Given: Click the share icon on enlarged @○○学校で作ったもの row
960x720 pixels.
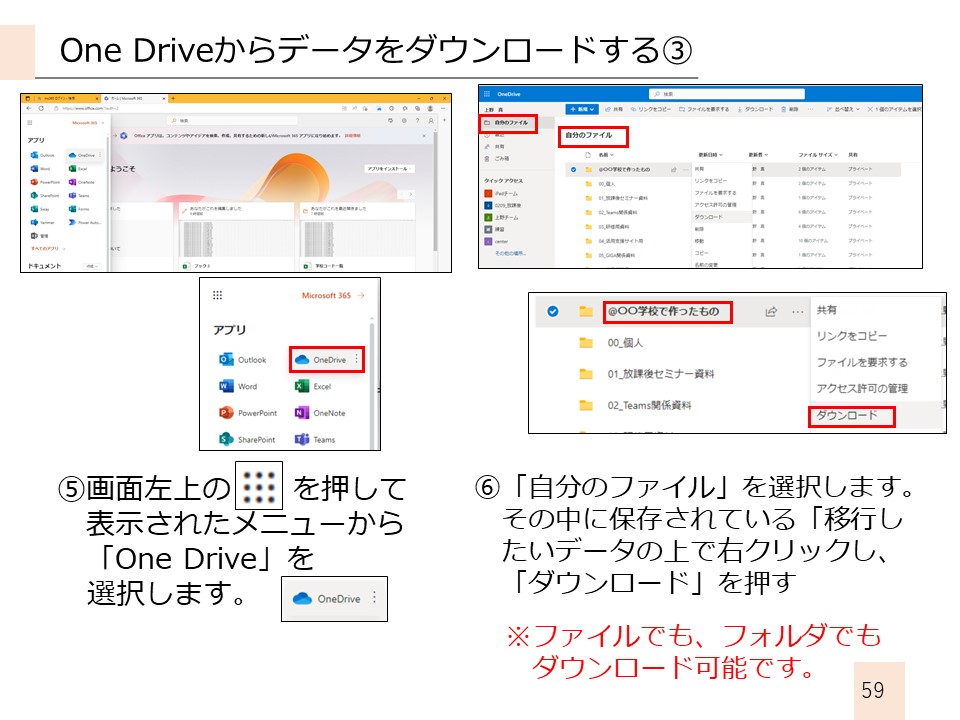Looking at the screenshot, I should [x=771, y=312].
